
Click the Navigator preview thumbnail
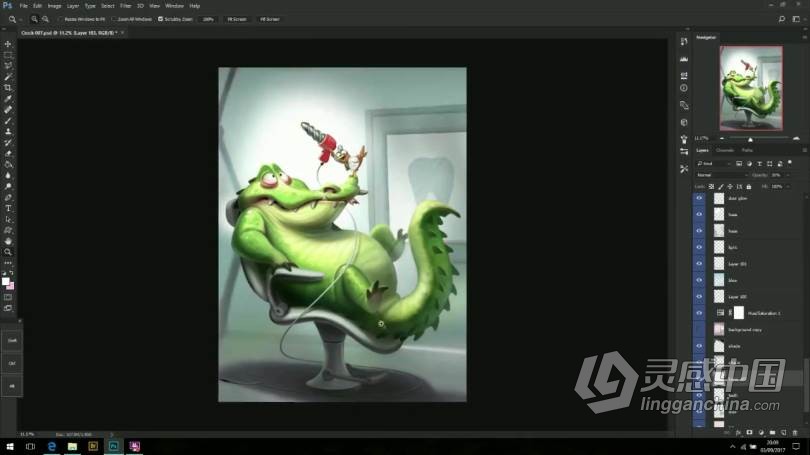click(x=751, y=88)
